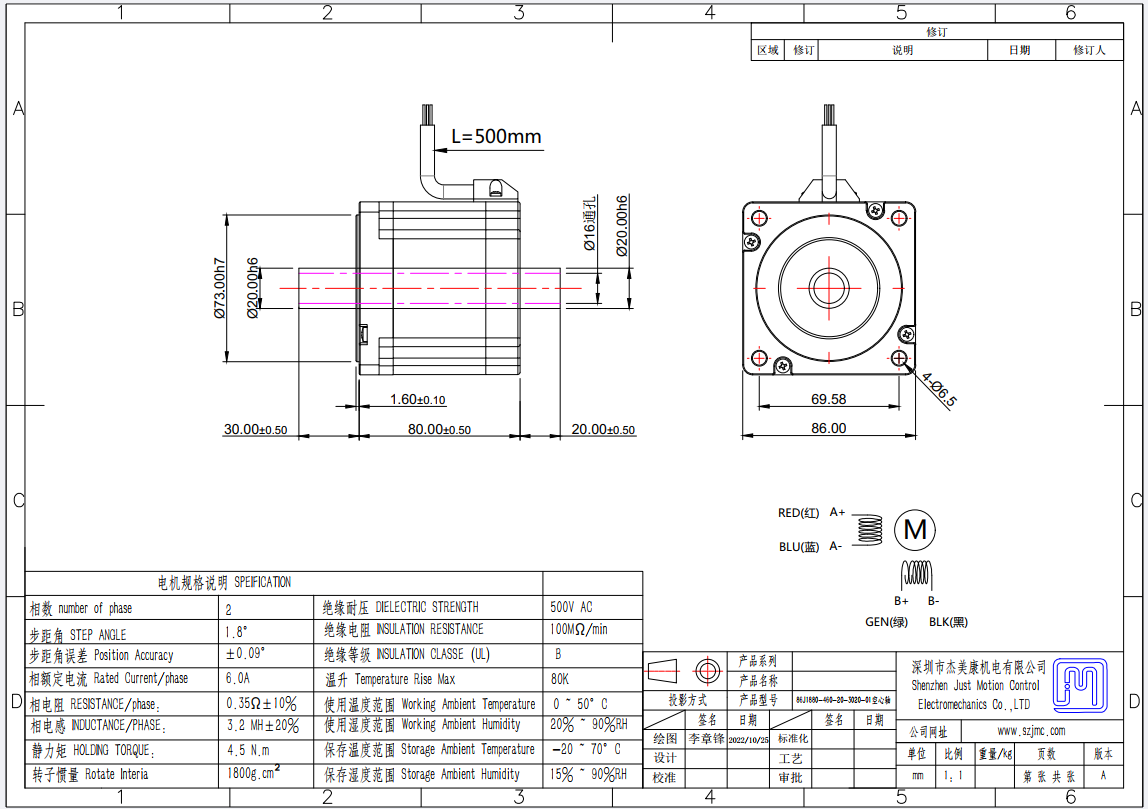Screen dimensions: 1148x809
Task: Open the www.szjmc.com website link
Action: (x=1030, y=731)
